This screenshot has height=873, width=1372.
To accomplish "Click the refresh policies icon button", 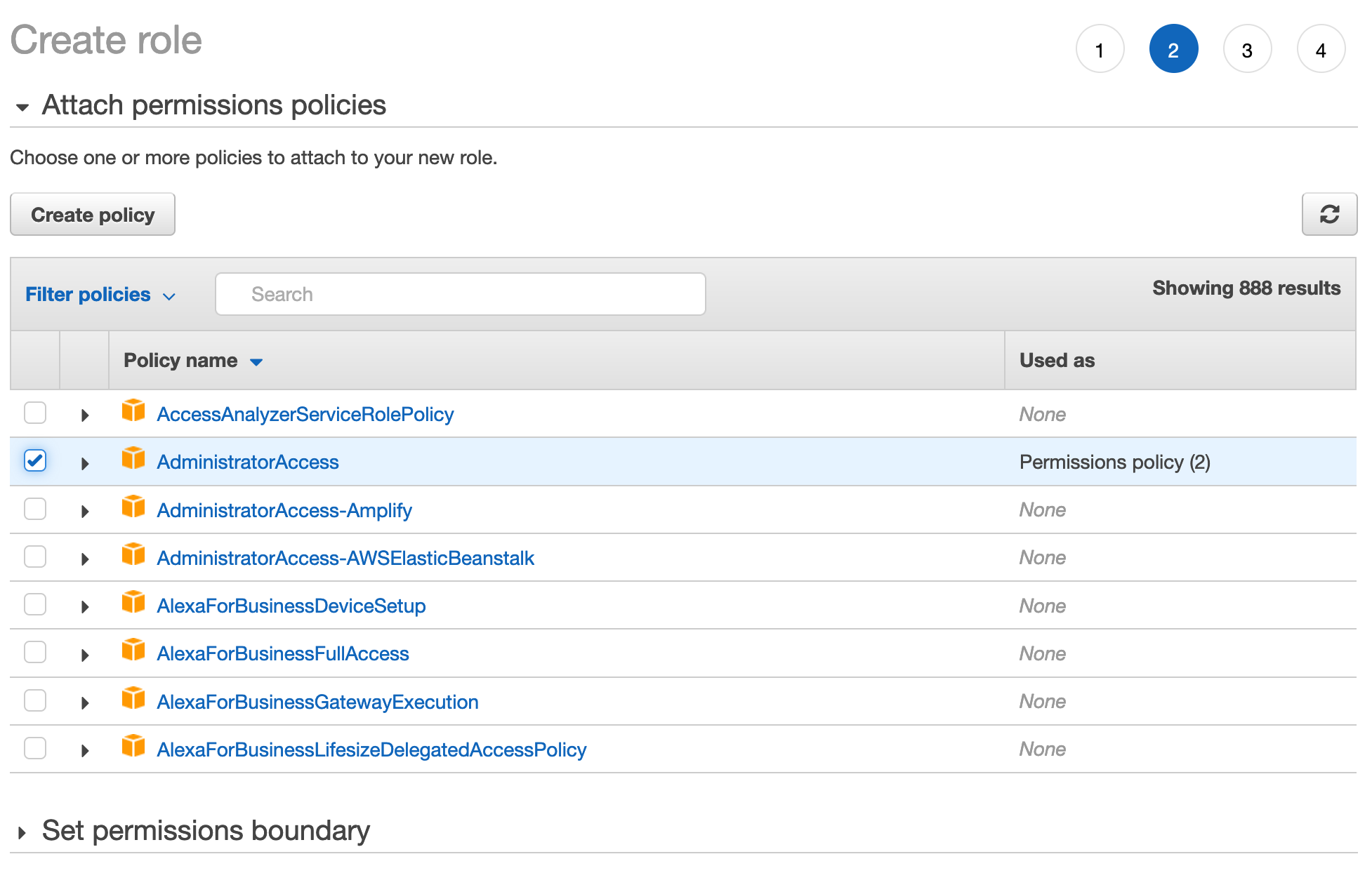I will (x=1328, y=214).
